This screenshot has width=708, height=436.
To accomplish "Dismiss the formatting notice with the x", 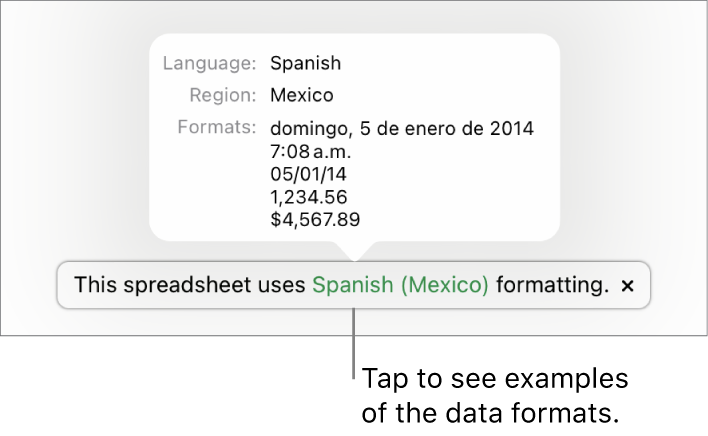I will [x=628, y=286].
